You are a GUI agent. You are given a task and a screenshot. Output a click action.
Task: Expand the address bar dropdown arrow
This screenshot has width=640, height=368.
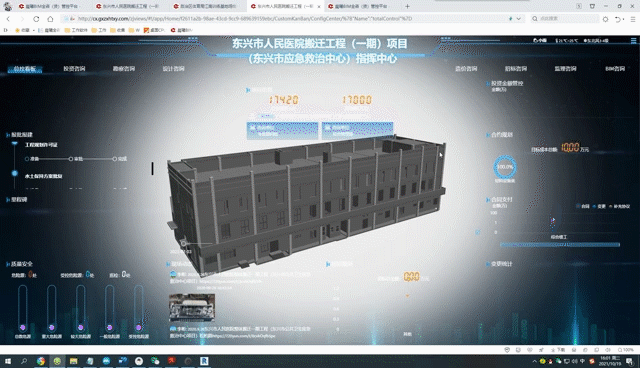pyautogui.click(x=518, y=19)
